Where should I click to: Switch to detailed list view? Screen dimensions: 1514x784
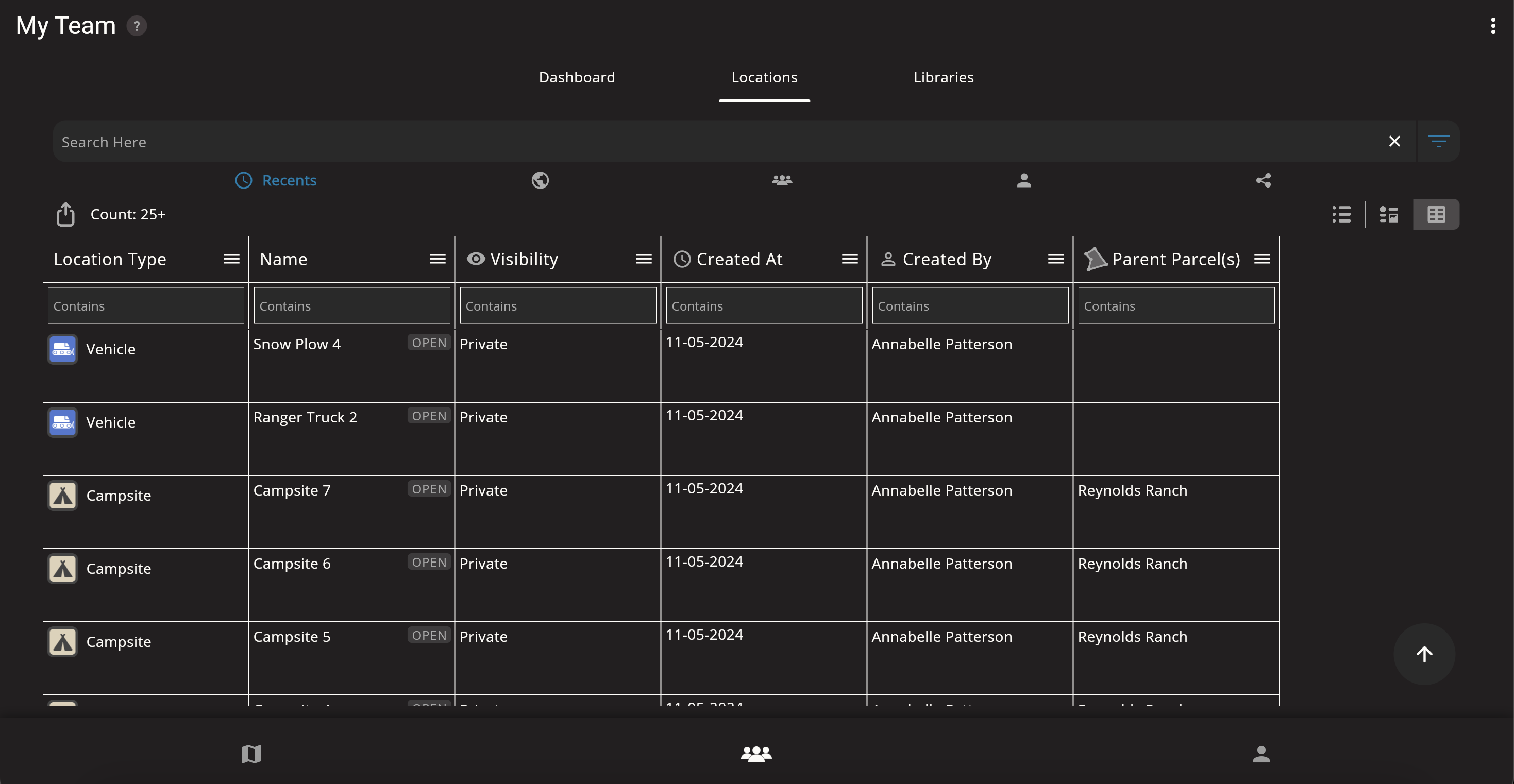point(1388,214)
